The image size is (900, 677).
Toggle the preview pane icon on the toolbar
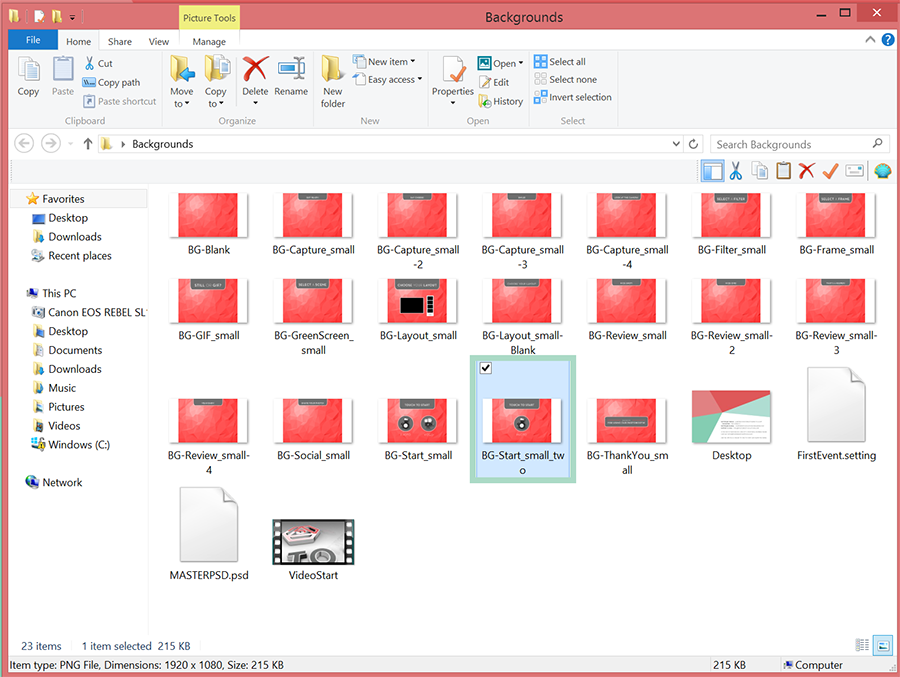click(713, 170)
